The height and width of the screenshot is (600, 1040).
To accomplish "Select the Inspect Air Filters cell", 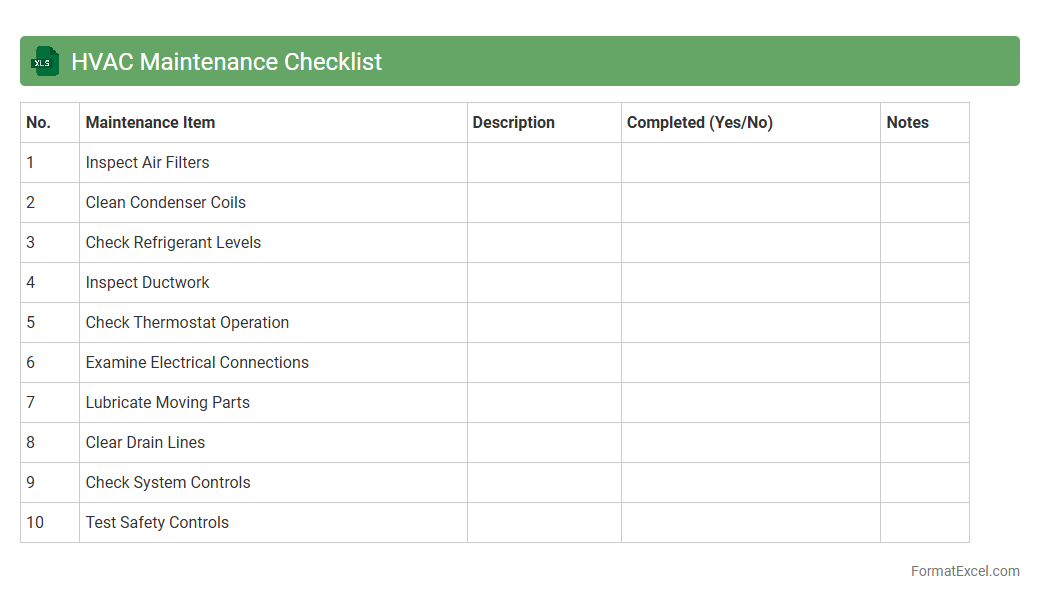I will [147, 162].
